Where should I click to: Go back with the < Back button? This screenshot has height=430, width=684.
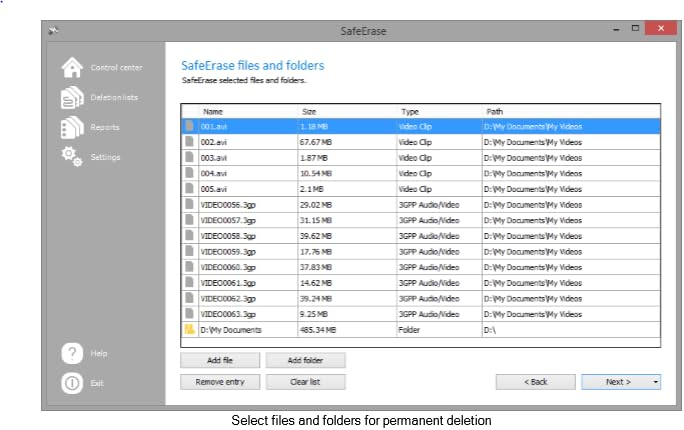click(x=535, y=382)
